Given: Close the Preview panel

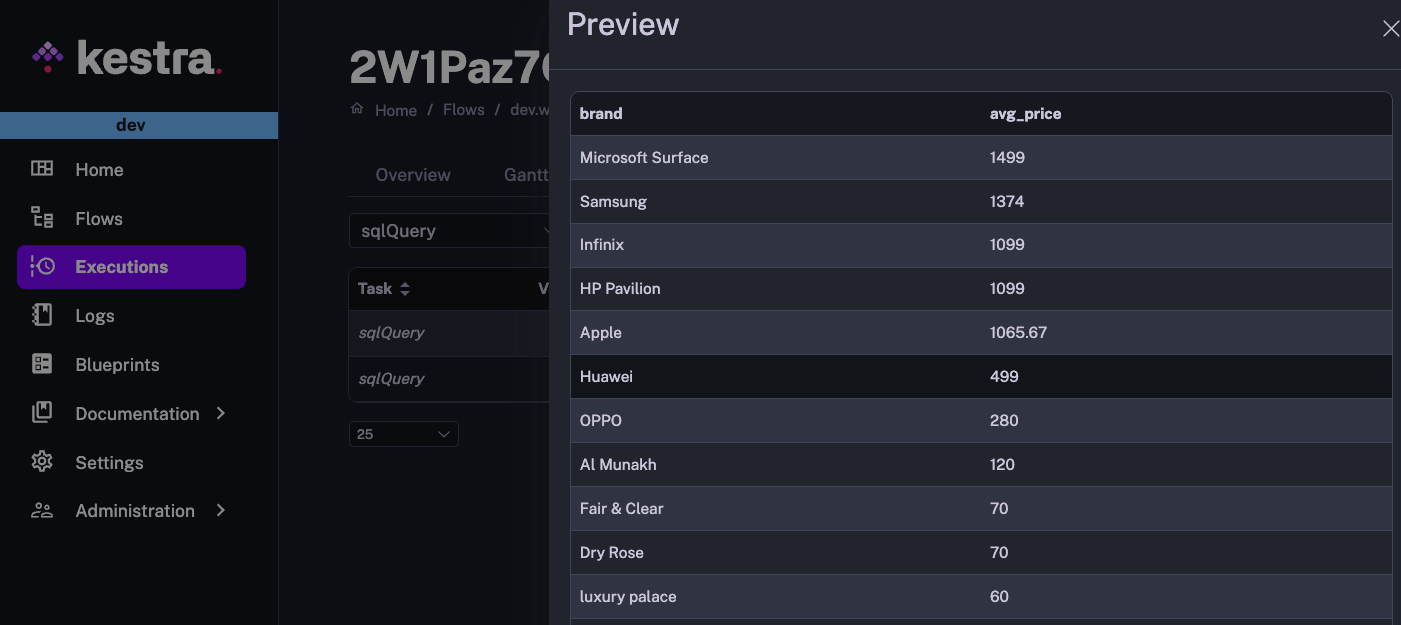Looking at the screenshot, I should pyautogui.click(x=1390, y=29).
